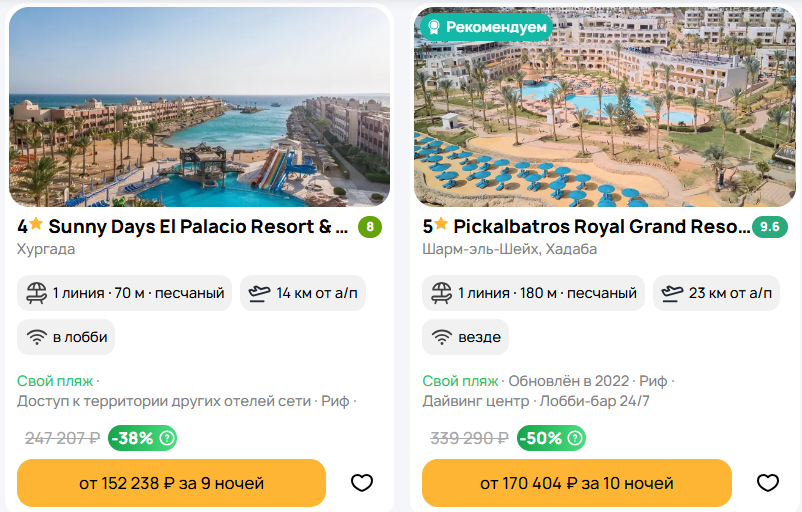This screenshot has width=802, height=512.
Task: Click the green 8 rating badge
Action: 370,227
